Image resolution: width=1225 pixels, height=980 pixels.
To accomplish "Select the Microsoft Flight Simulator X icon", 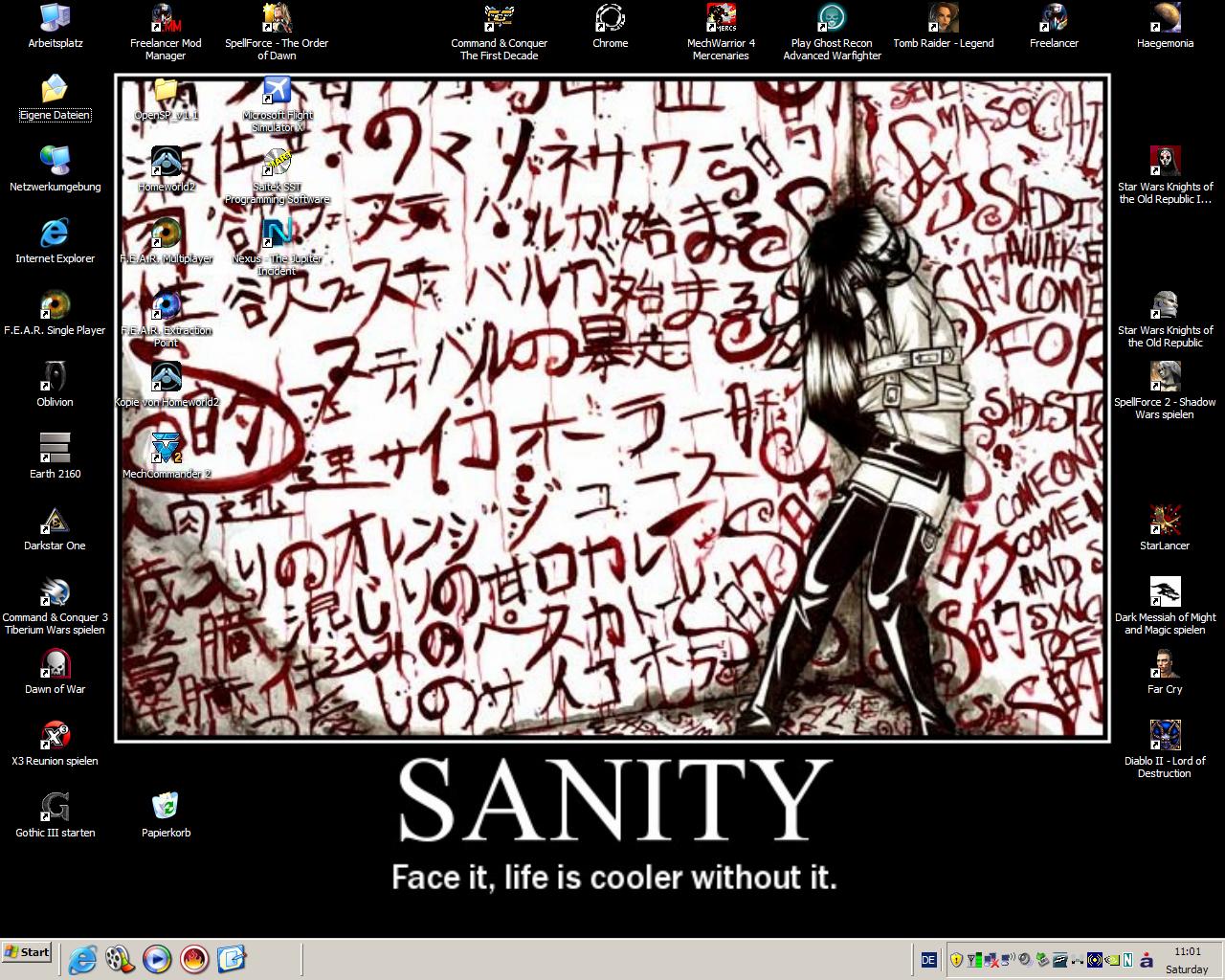I will point(277,92).
